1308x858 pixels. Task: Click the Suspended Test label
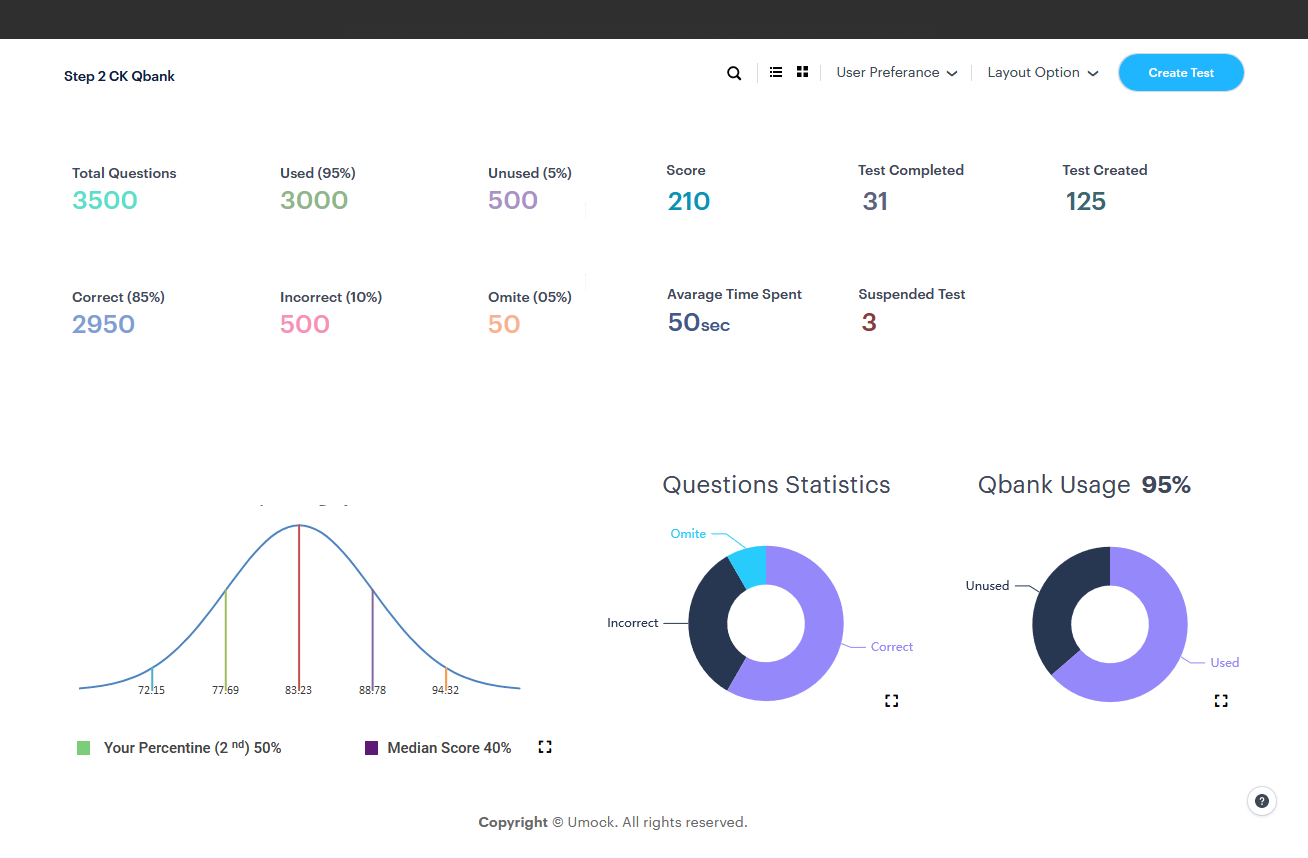click(912, 294)
